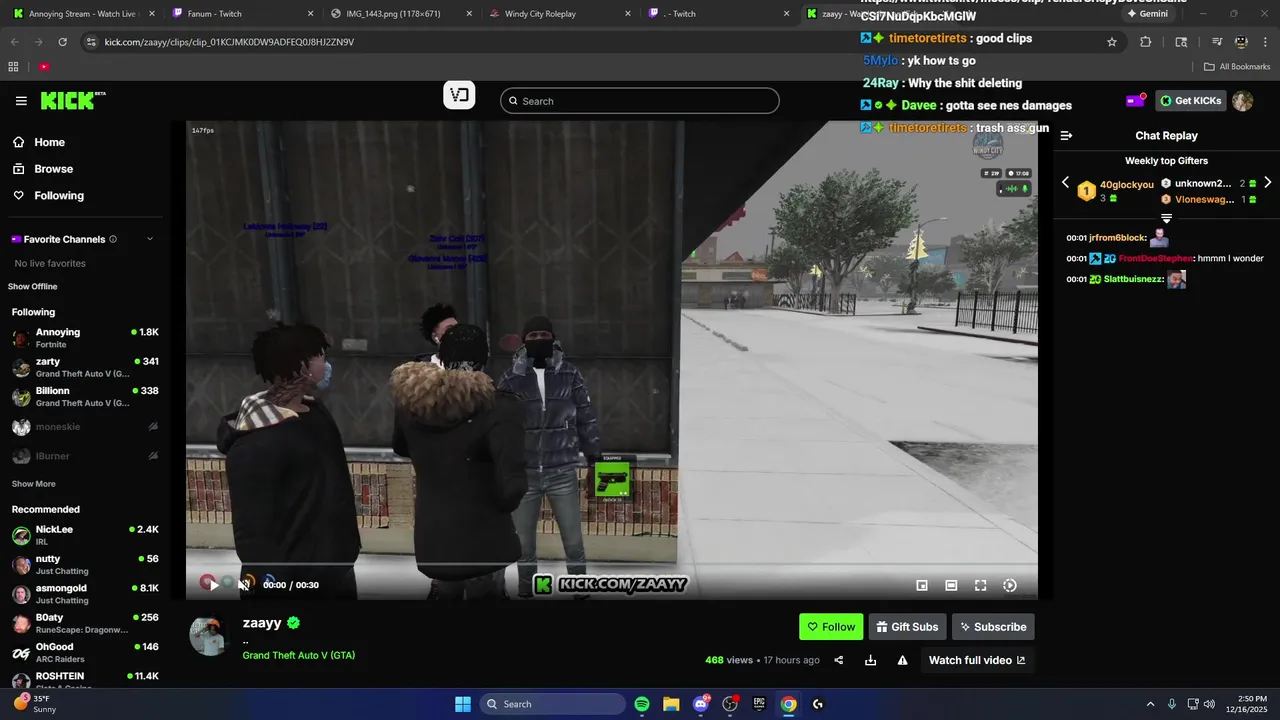Open Spotify from the taskbar
The width and height of the screenshot is (1280, 720).
(642, 704)
